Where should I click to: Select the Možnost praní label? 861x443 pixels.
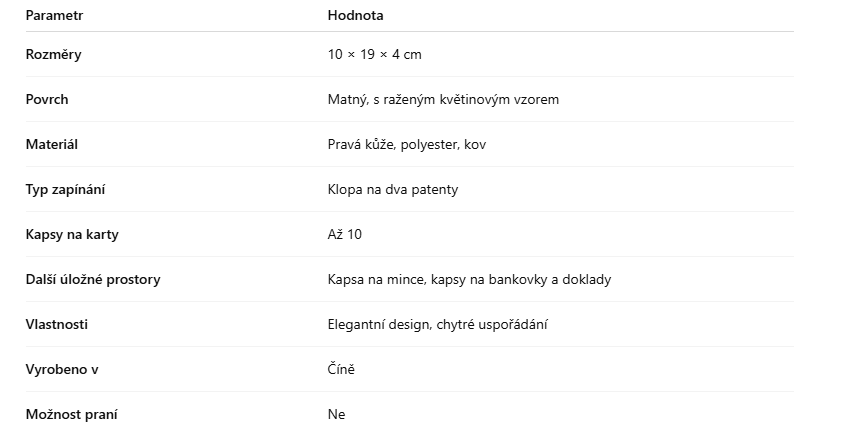click(x=71, y=414)
